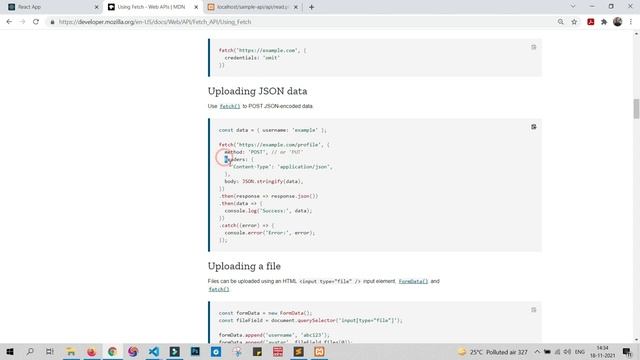
Task: Click the 'Content-Type' header code line
Action: click(282, 167)
